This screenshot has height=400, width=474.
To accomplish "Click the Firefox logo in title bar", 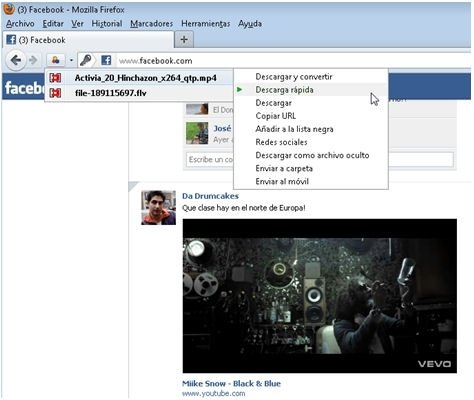I will [x=9, y=9].
